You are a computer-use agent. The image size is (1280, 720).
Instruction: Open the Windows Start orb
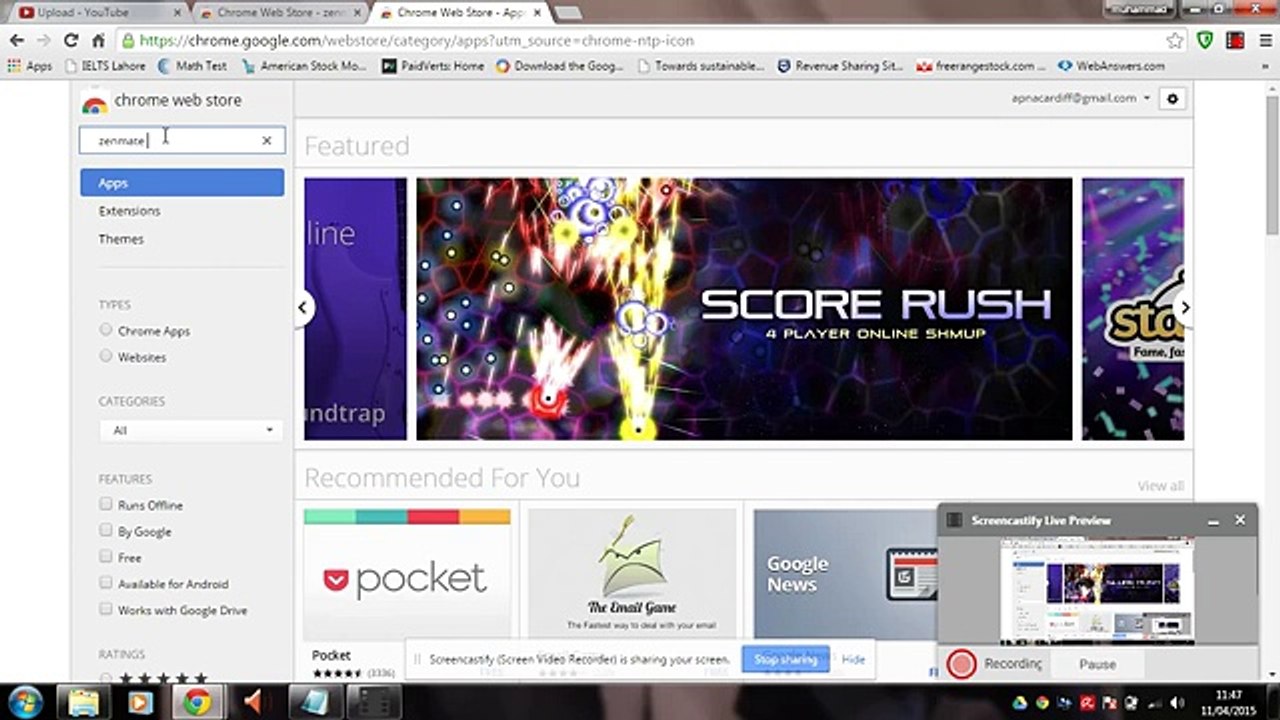click(27, 702)
